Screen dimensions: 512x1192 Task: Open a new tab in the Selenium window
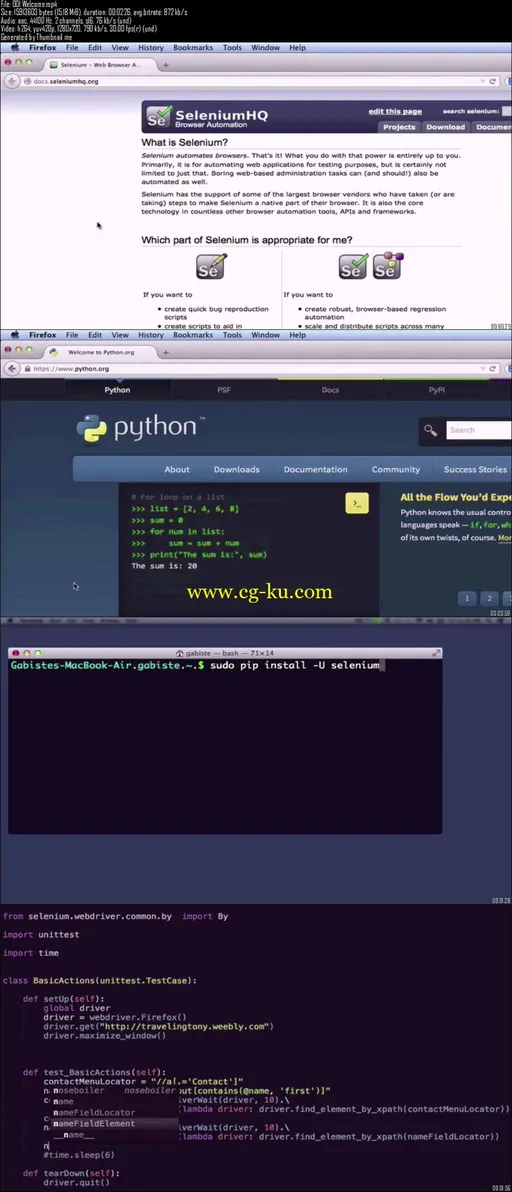point(166,65)
